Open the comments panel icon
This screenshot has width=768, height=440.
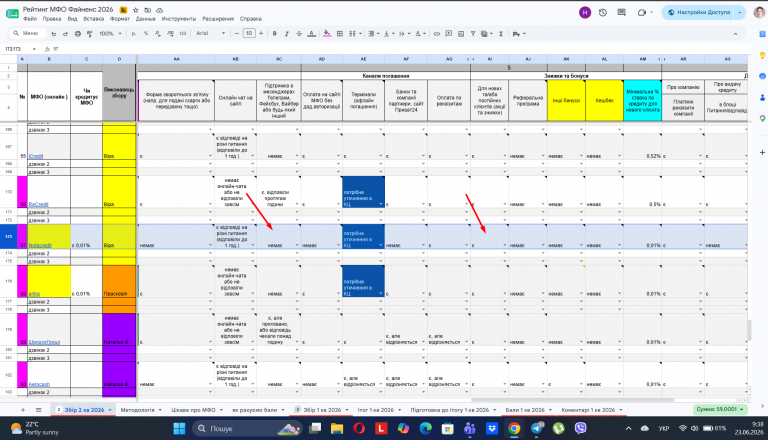[x=622, y=13]
